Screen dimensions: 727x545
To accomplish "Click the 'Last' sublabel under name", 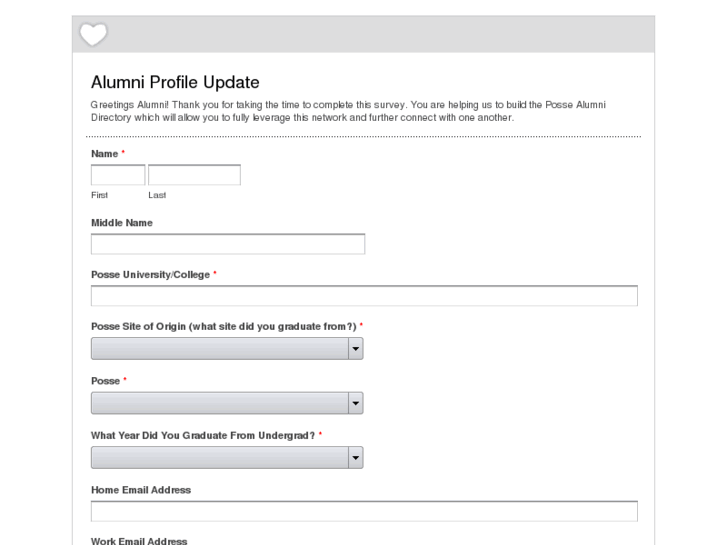I will (x=157, y=195).
